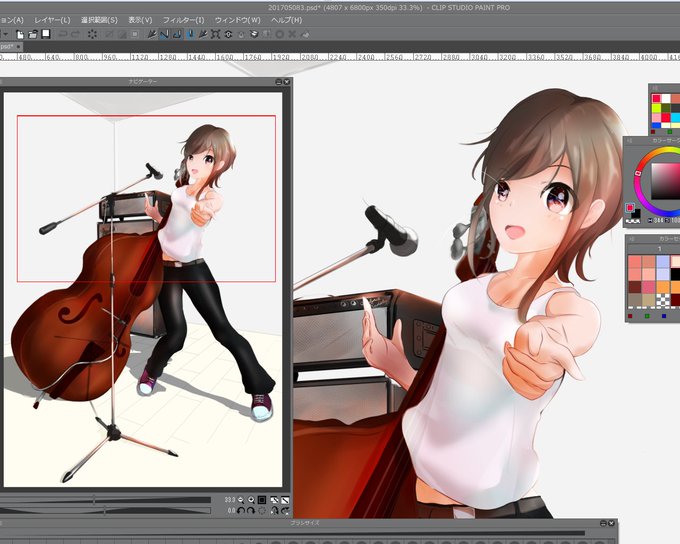Image resolution: width=680 pixels, height=544 pixels.
Task: Select the transparent color checker strip
Action: 633,221
